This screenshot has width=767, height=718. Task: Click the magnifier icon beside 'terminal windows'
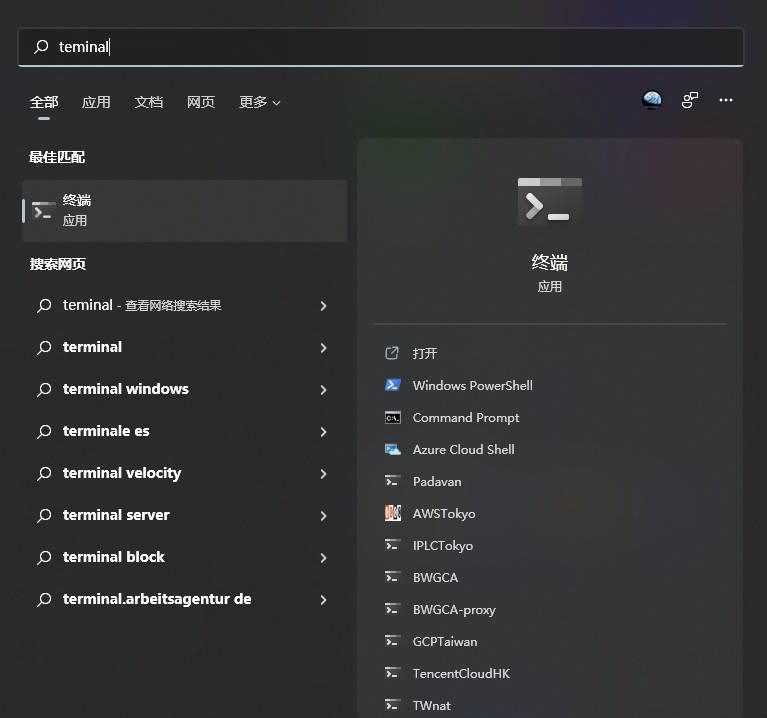click(44, 389)
